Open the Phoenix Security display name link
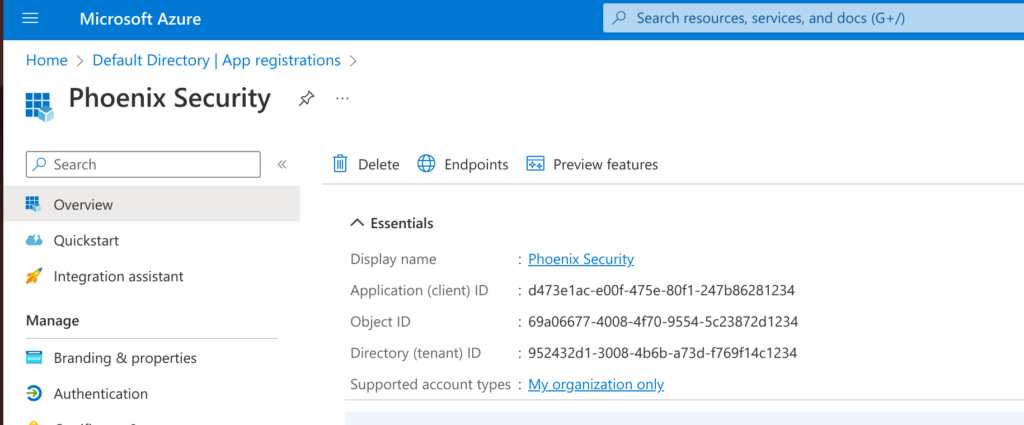 581,259
